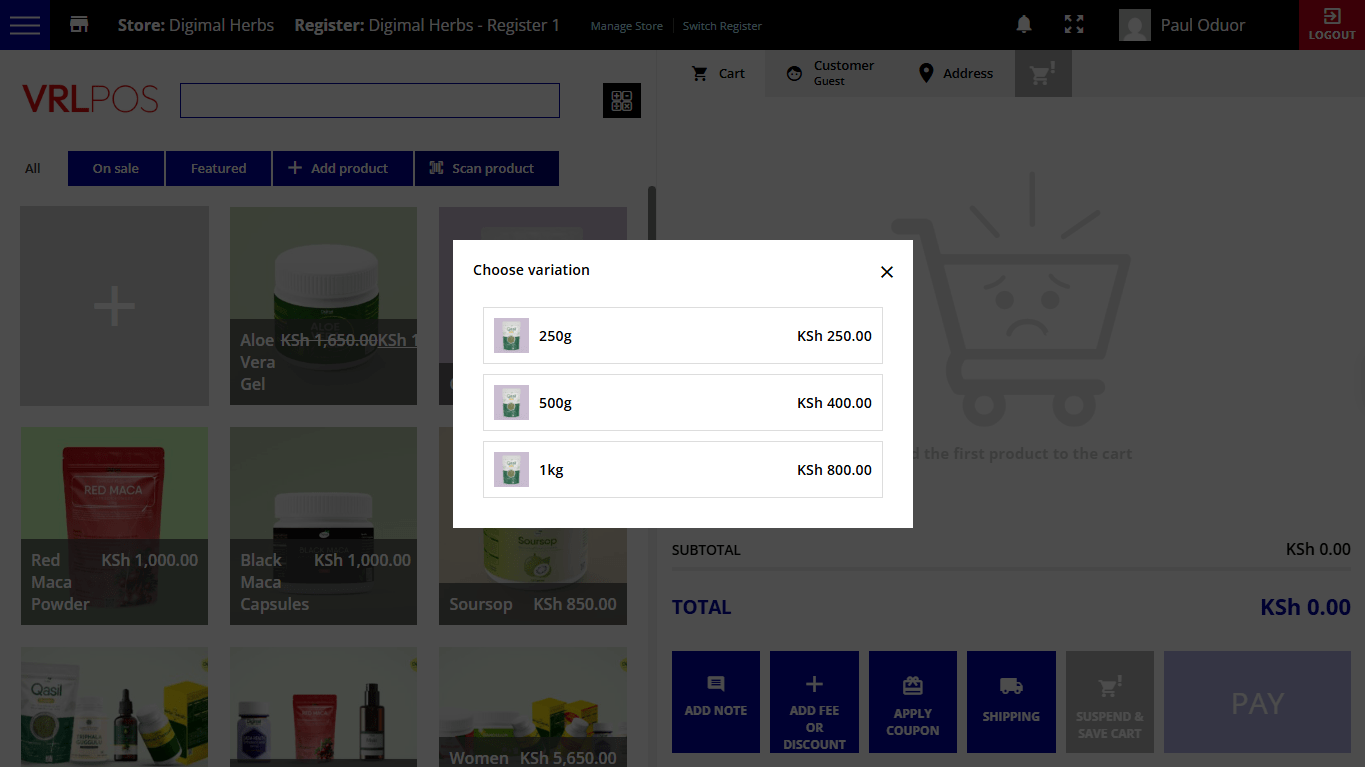Click Paul Oduor profile avatar

pyautogui.click(x=1135, y=25)
